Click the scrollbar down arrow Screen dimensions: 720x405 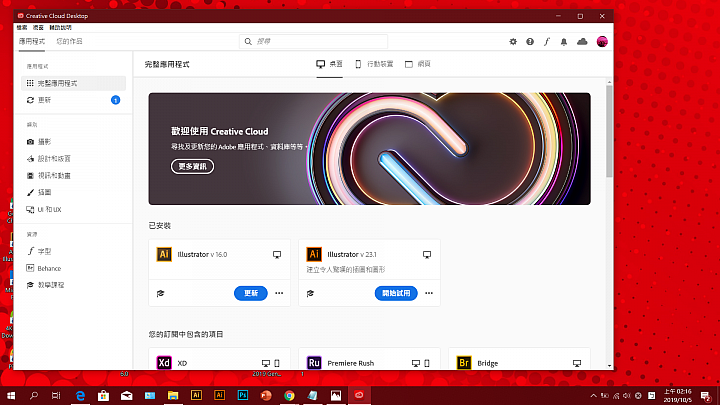pos(609,366)
